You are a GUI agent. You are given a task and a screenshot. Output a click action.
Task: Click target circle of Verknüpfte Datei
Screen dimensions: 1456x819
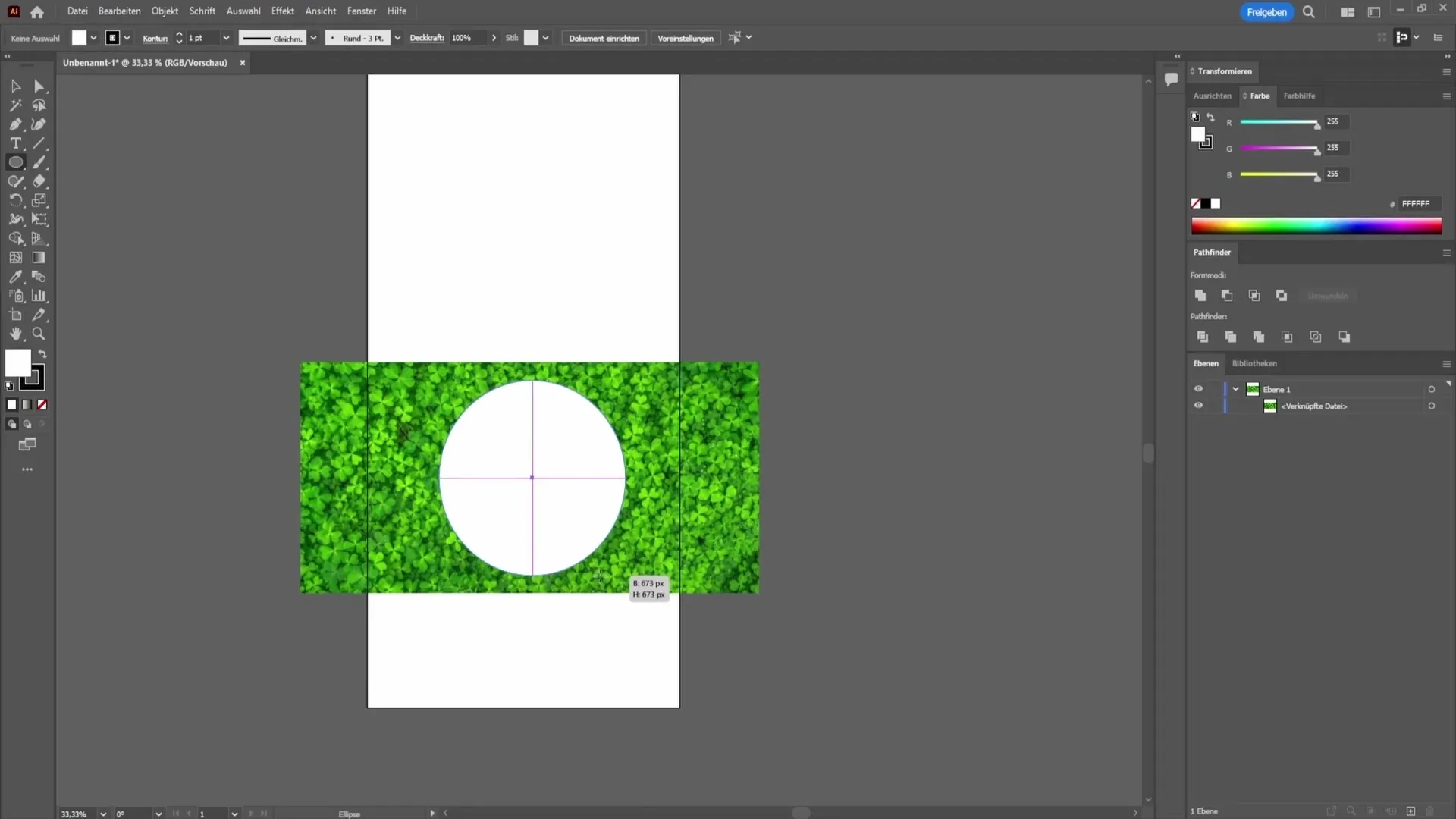click(x=1432, y=406)
